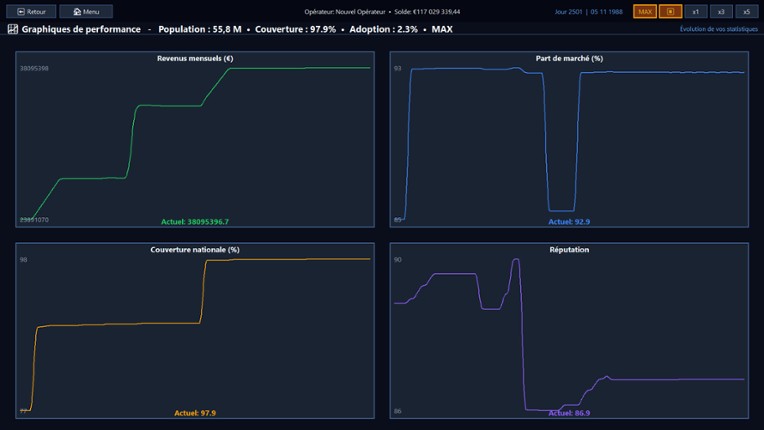Click Actuel 92.9 market share value
Screen dimensions: 764x430
tap(569, 221)
